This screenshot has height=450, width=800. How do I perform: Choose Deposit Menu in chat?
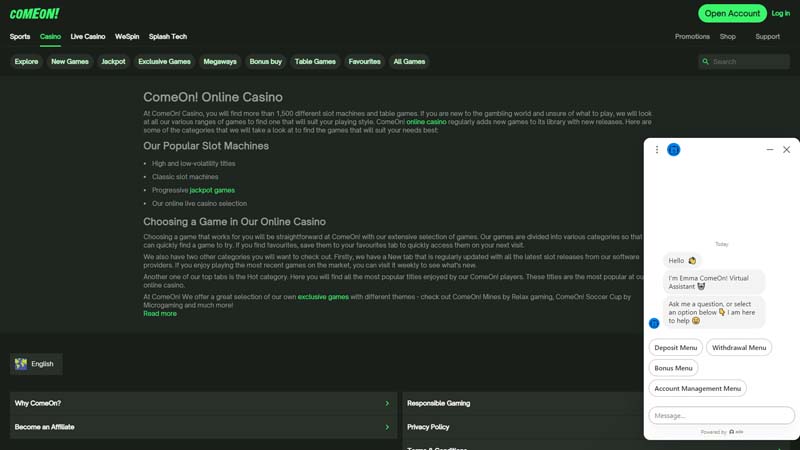click(676, 347)
